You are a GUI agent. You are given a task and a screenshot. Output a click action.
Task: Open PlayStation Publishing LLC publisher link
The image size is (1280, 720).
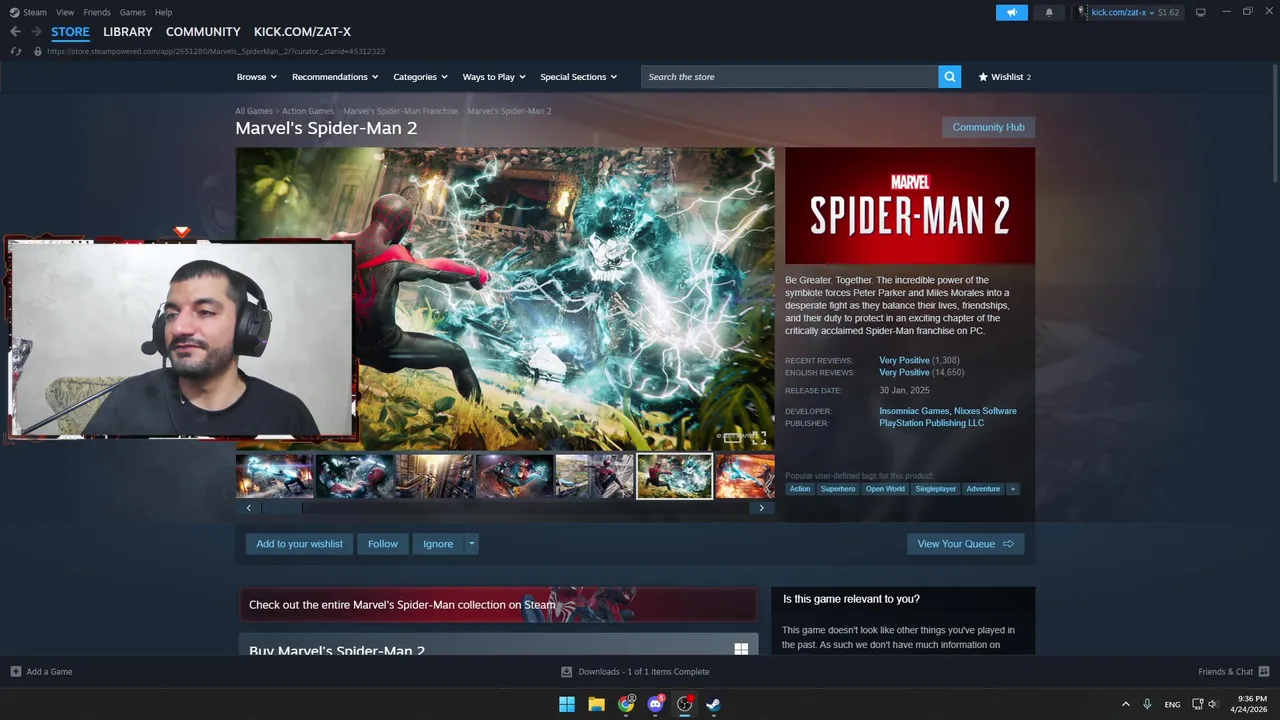(x=931, y=423)
